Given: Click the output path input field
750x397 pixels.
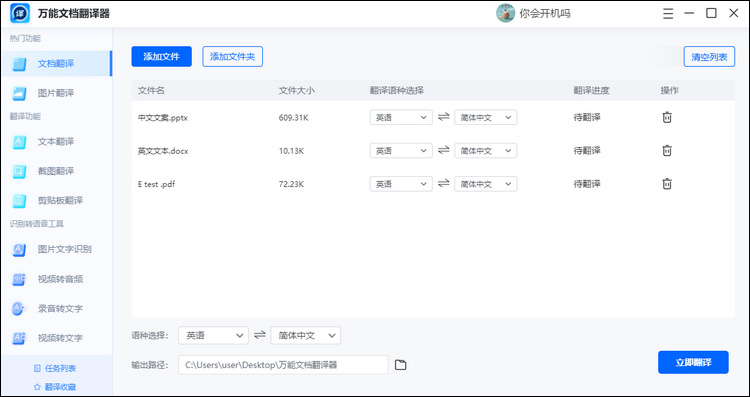Looking at the screenshot, I should [x=283, y=365].
